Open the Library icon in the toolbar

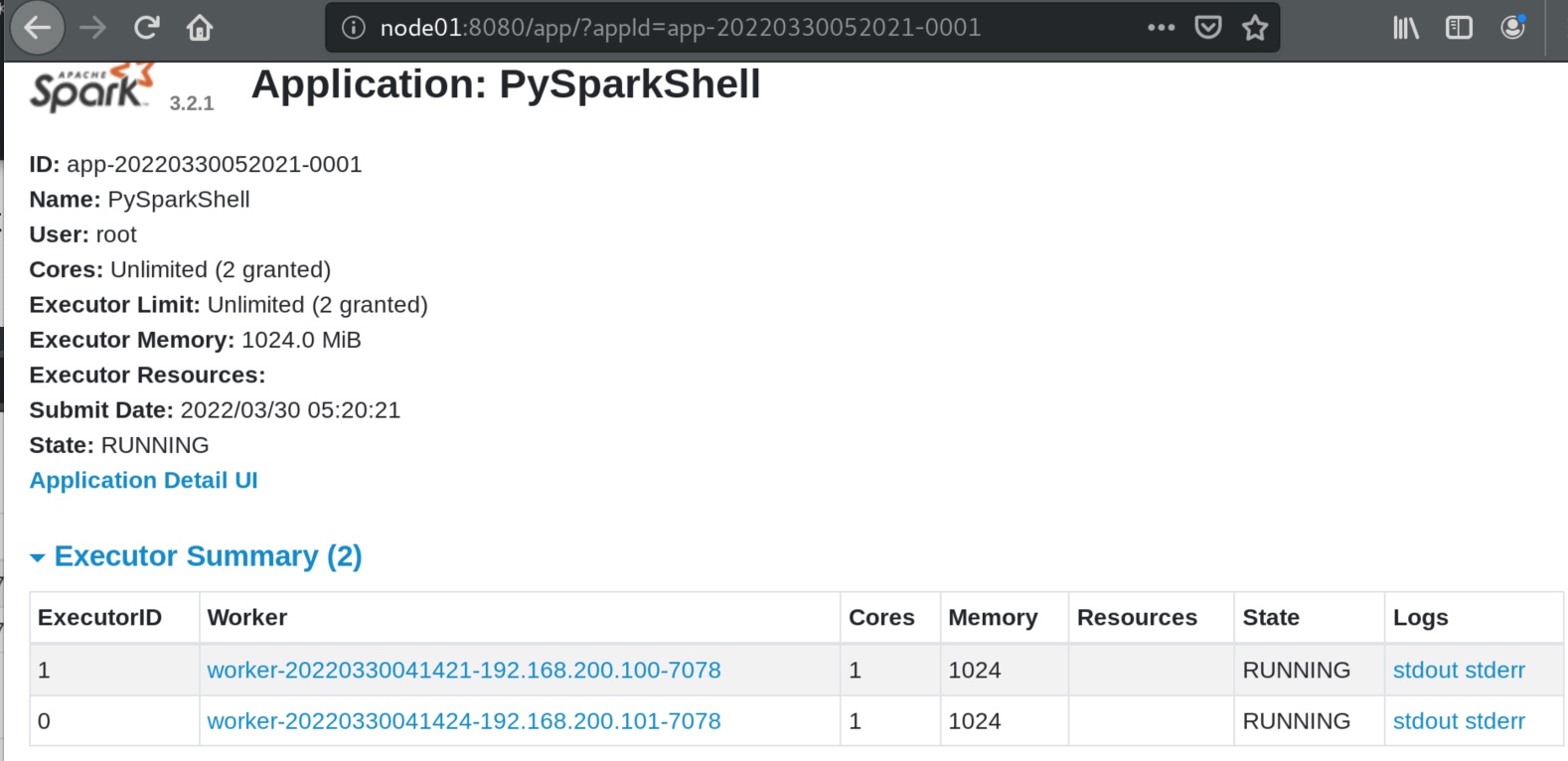(x=1406, y=28)
